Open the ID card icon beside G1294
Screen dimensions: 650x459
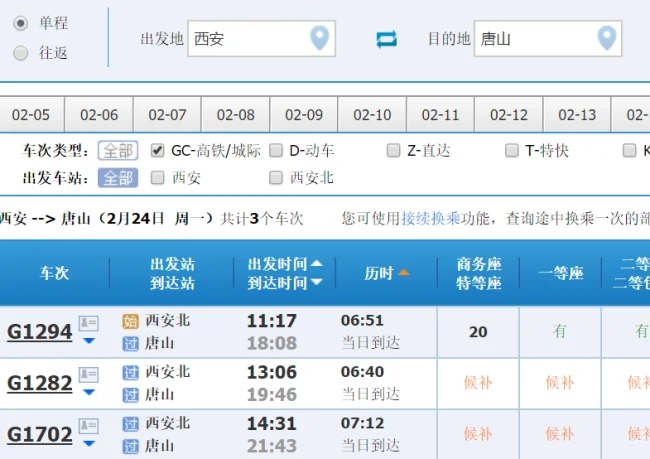[x=89, y=323]
